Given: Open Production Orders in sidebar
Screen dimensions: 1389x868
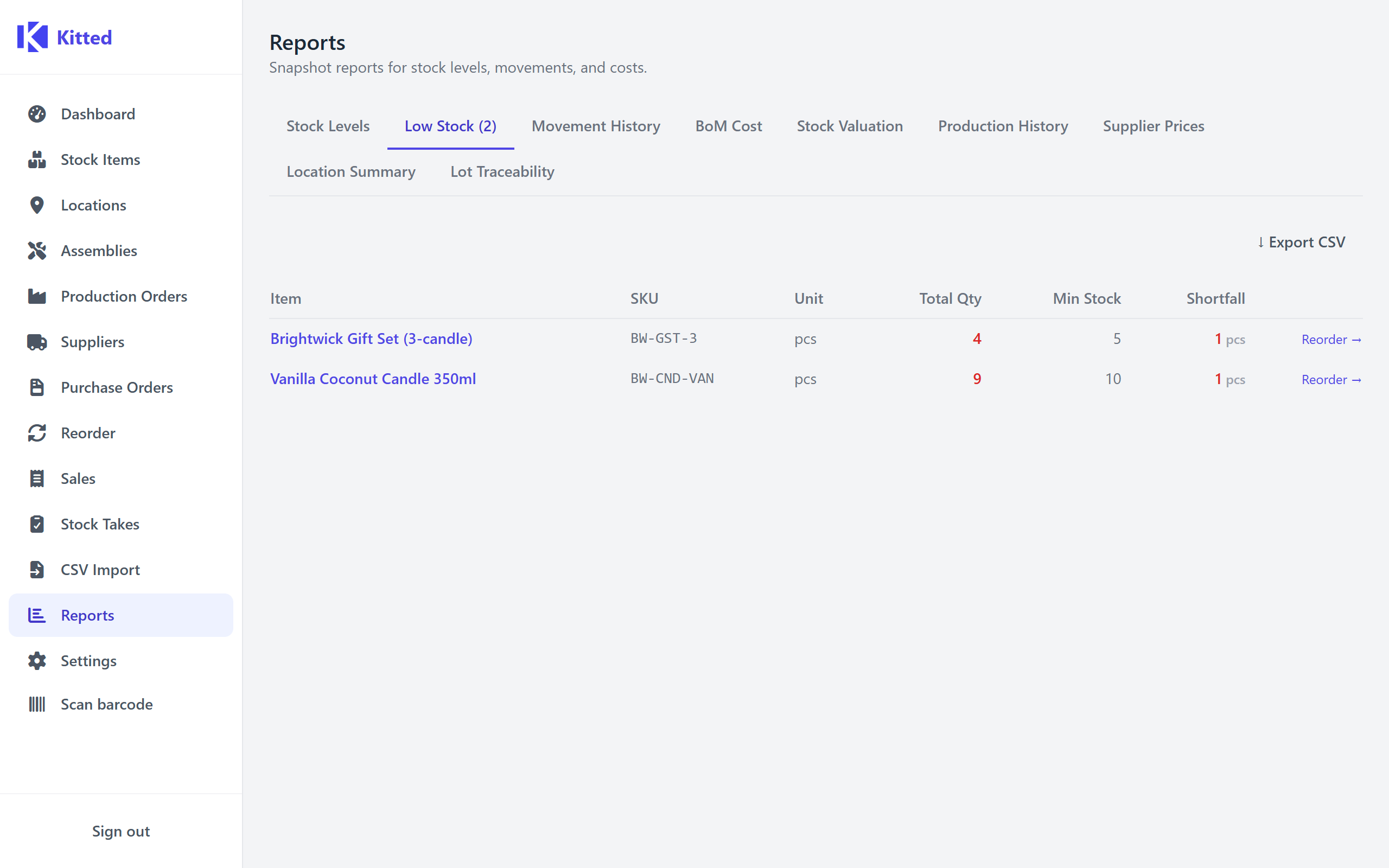Looking at the screenshot, I should click(x=121, y=296).
